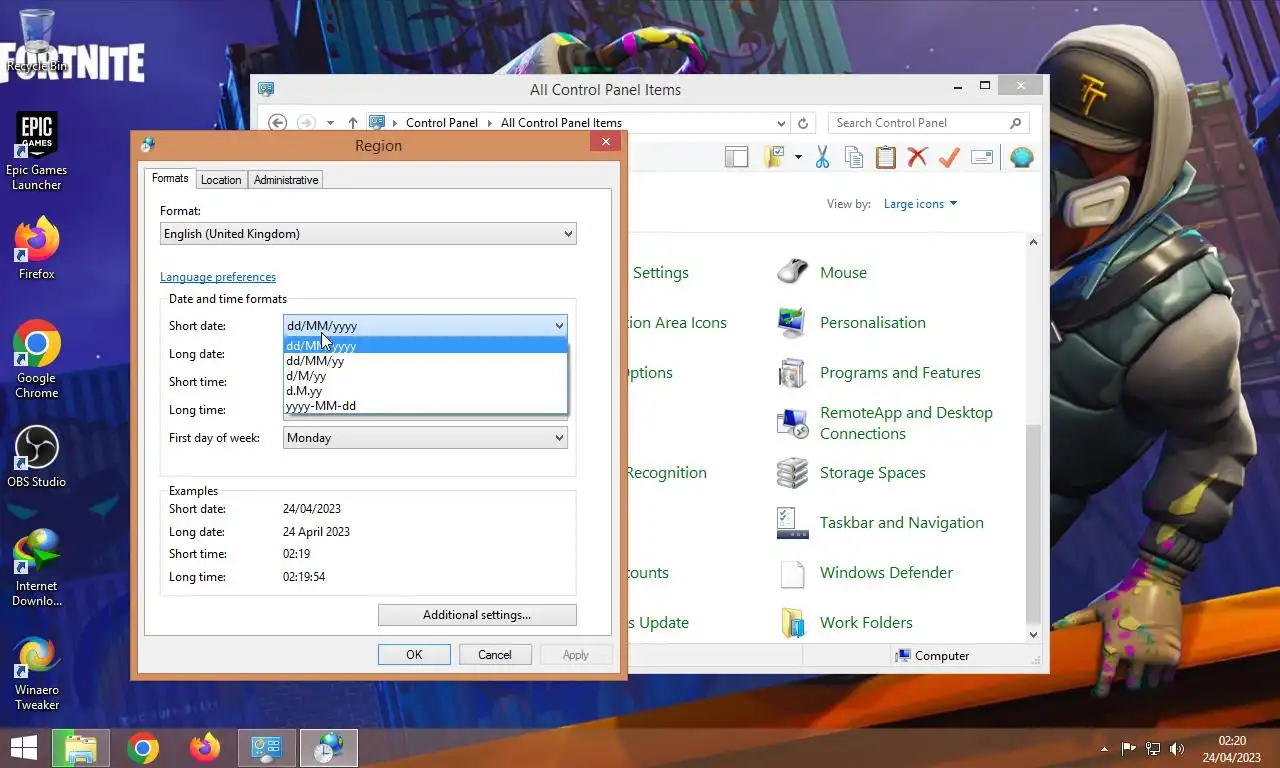Open the recent locations arrow beside Forward
Image resolution: width=1280 pixels, height=768 pixels.
(330, 123)
